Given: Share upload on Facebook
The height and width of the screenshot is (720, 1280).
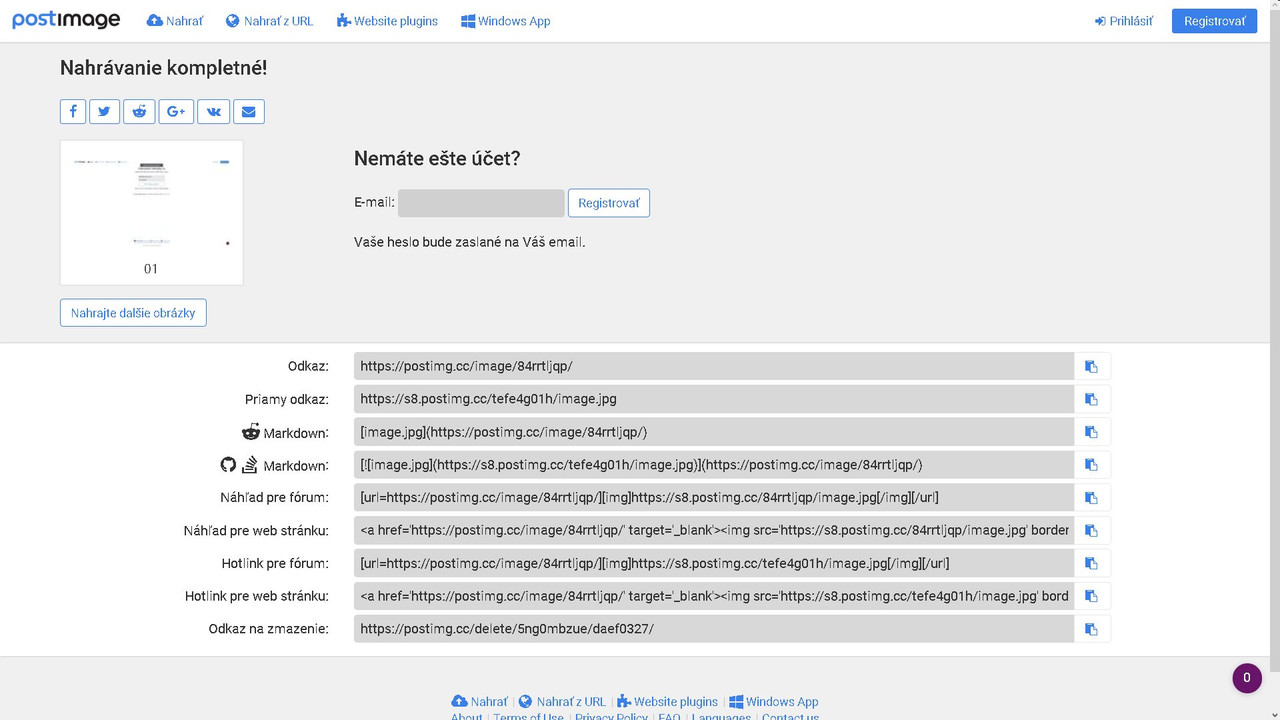Looking at the screenshot, I should pos(73,111).
